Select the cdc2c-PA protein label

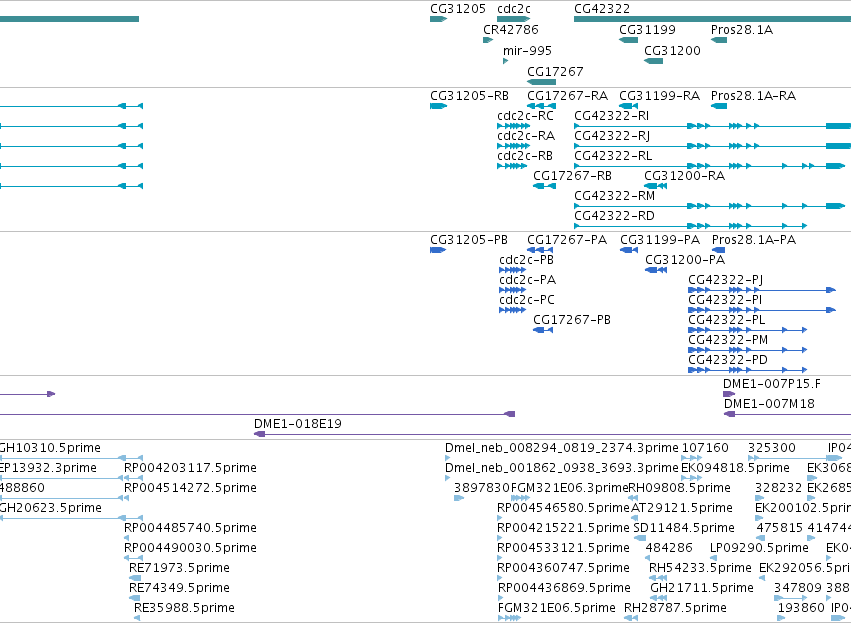coord(528,280)
